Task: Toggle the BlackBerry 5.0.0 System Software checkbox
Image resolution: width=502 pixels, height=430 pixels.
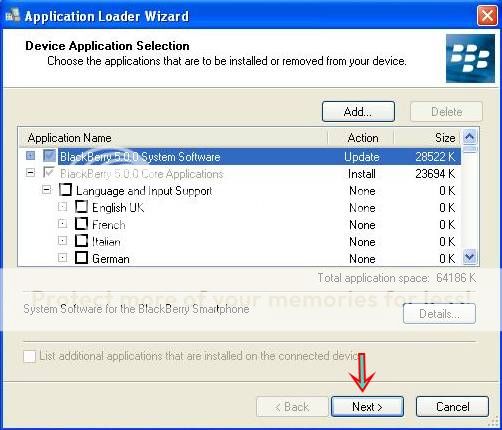Action: tap(49, 156)
